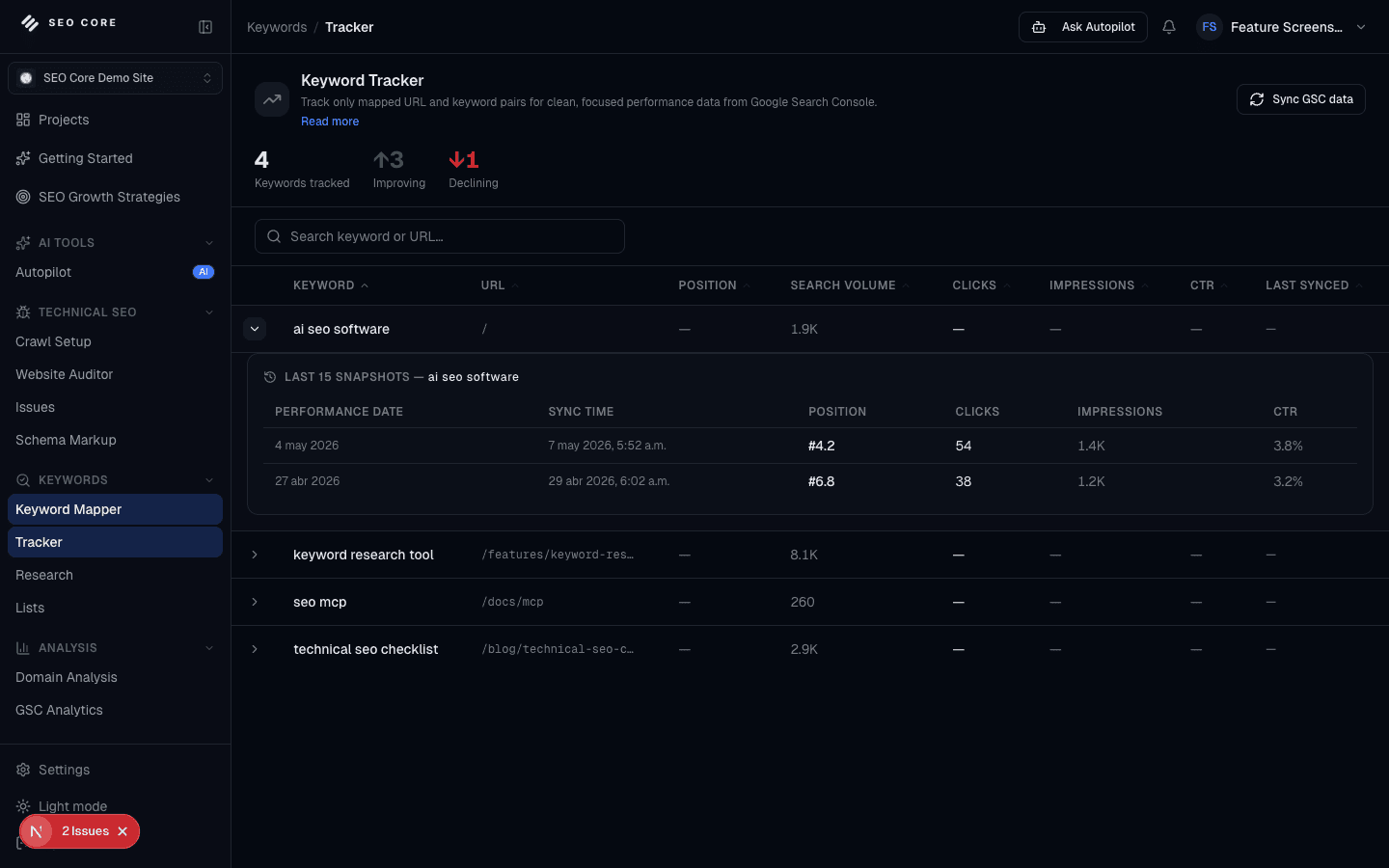This screenshot has height=868, width=1389.
Task: Collapse the sidebar panel icon
Action: (x=205, y=27)
